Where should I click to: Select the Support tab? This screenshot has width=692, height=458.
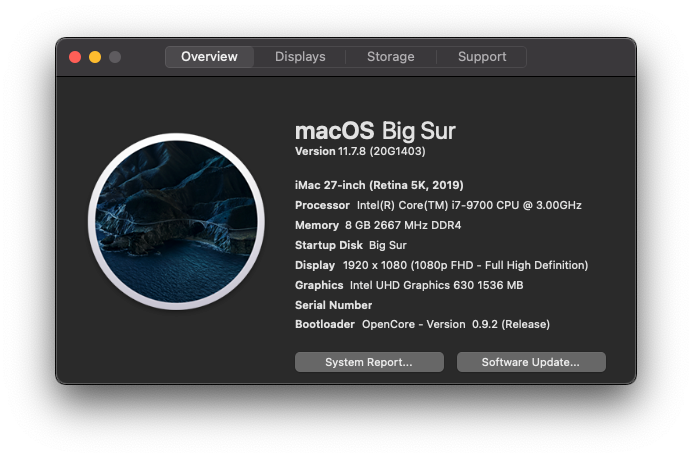tap(481, 57)
